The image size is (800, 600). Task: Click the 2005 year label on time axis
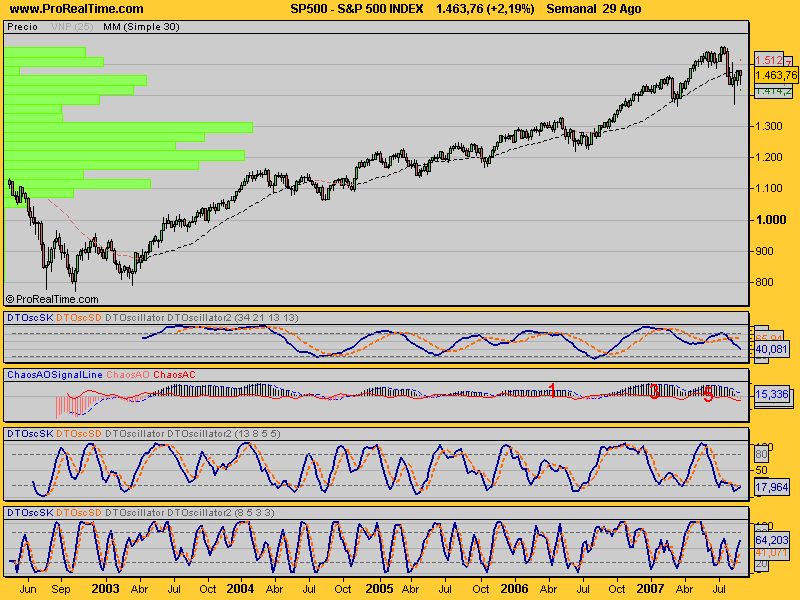(379, 589)
